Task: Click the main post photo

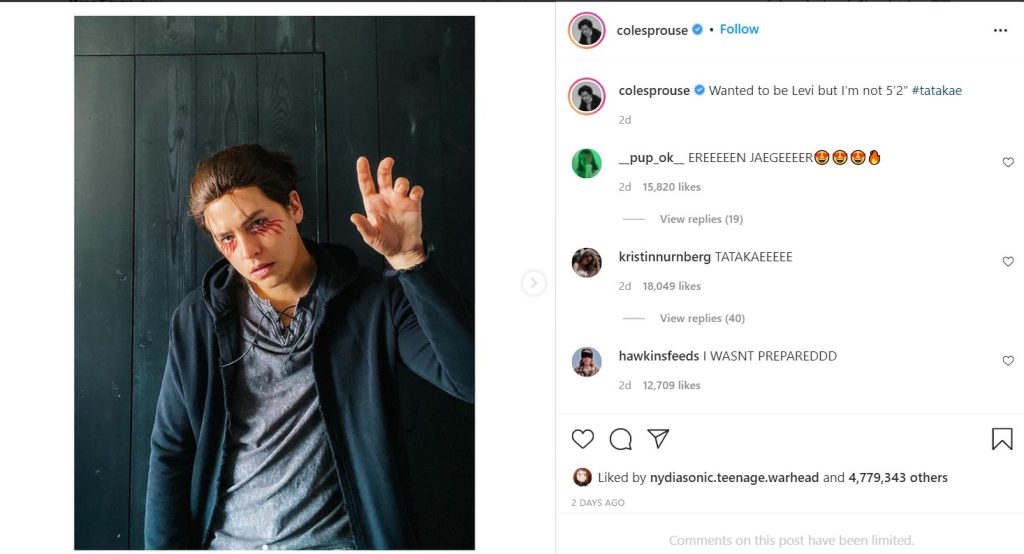Action: point(274,283)
